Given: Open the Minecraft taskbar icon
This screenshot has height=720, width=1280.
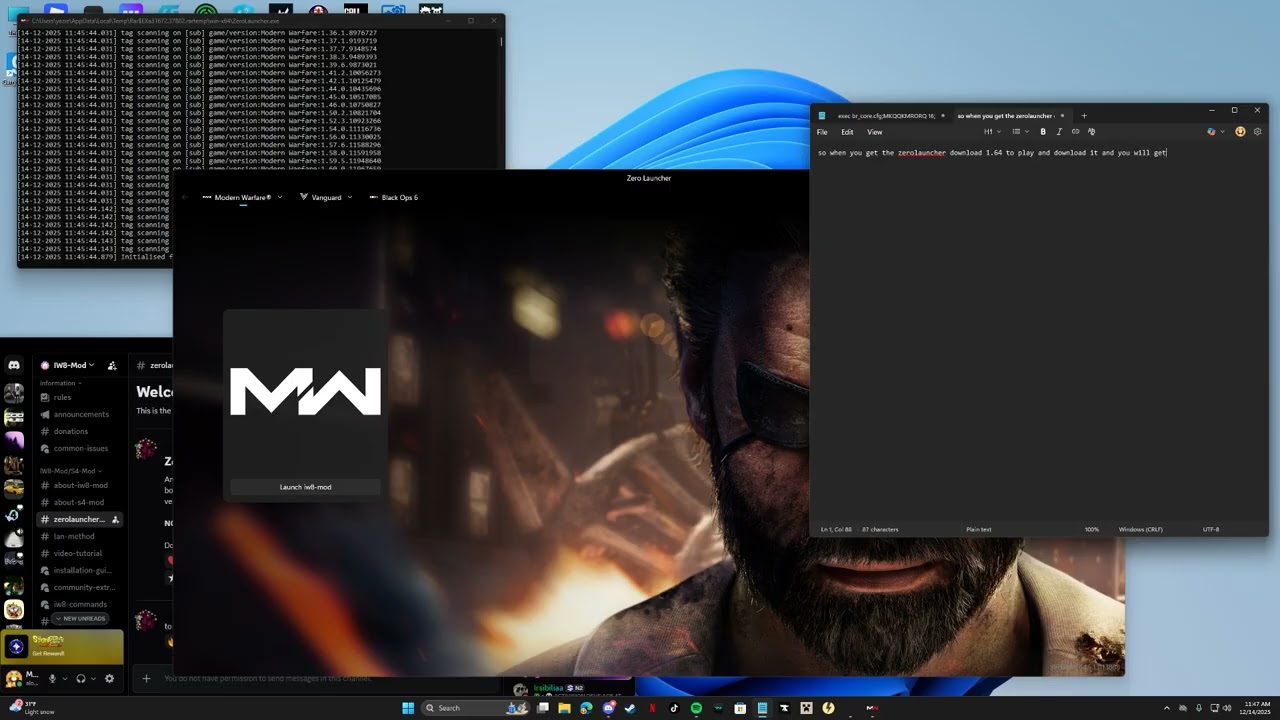Looking at the screenshot, I should click(806, 708).
